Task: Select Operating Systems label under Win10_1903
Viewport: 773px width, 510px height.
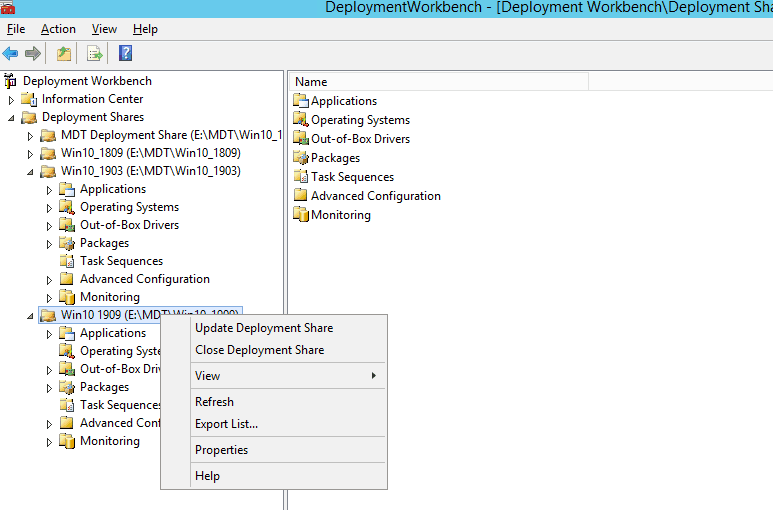Action: [130, 207]
